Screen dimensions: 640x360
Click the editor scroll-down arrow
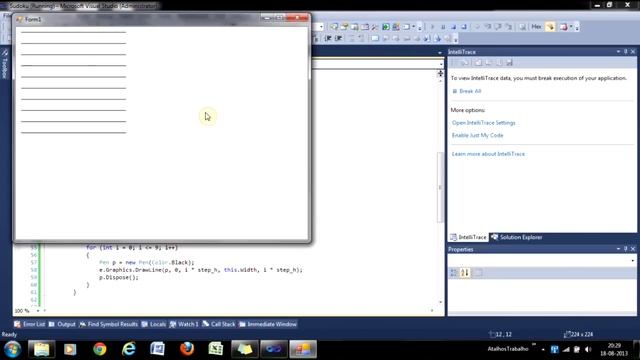440,302
